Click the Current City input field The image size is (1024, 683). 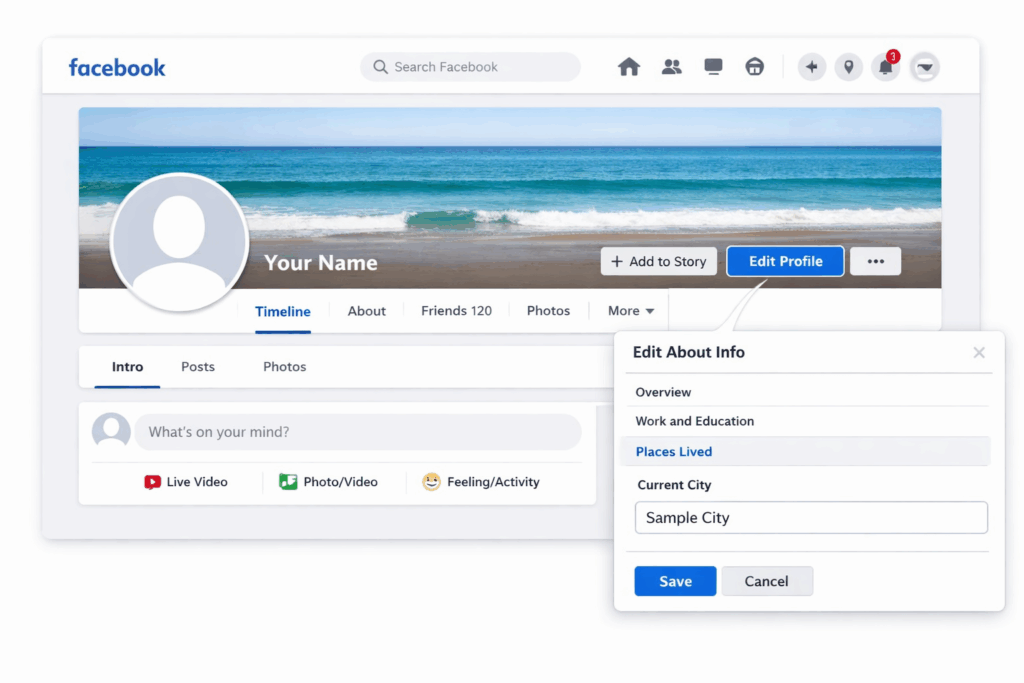tap(810, 518)
